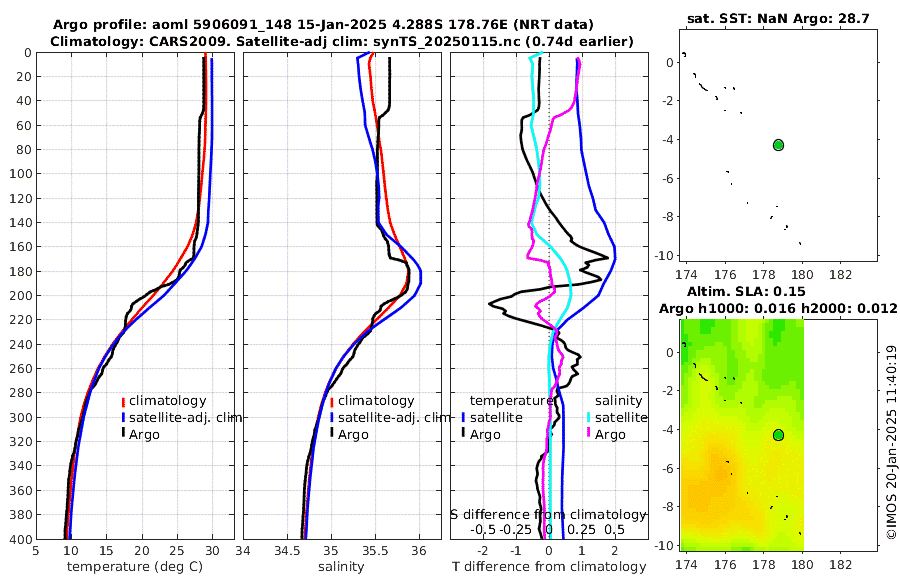
Task: Click the blue satellite temperature legend marker
Action: 463,417
